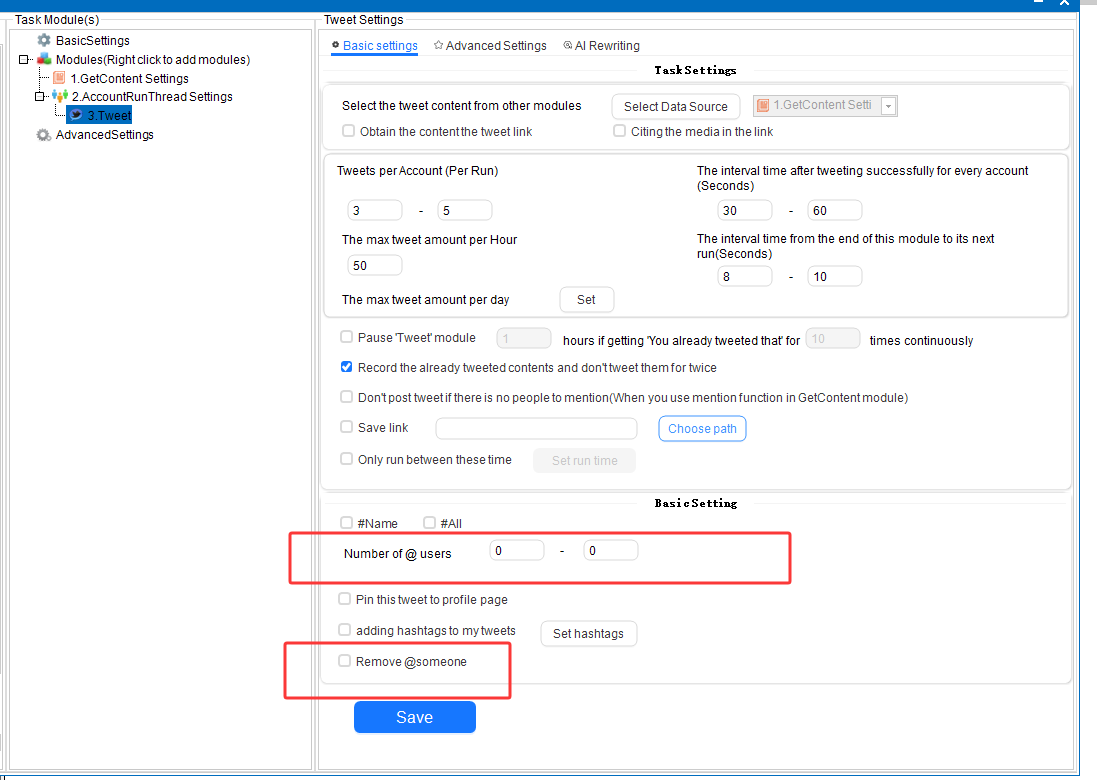This screenshot has width=1097, height=780.
Task: Click the Save link path field
Action: point(537,428)
